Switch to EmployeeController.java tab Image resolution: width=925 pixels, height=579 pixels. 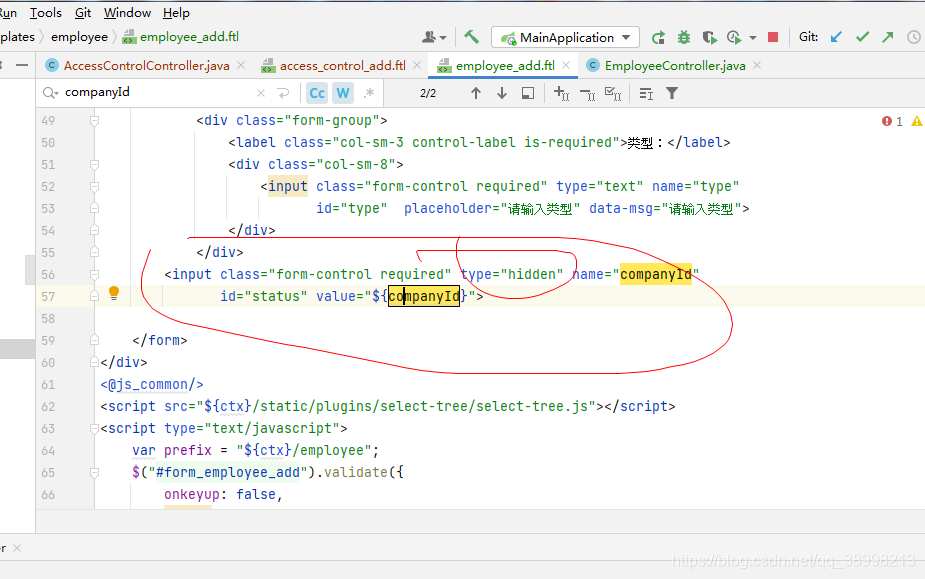click(674, 66)
